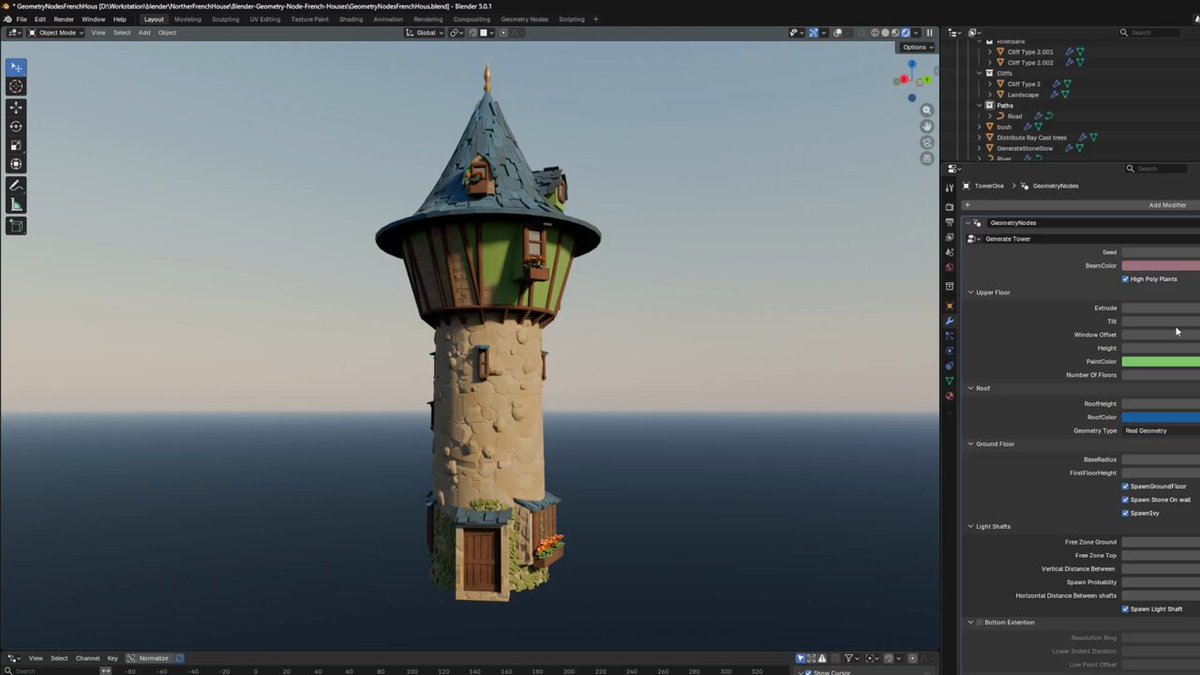This screenshot has width=1200, height=675.
Task: Open the viewport Options button
Action: (916, 47)
